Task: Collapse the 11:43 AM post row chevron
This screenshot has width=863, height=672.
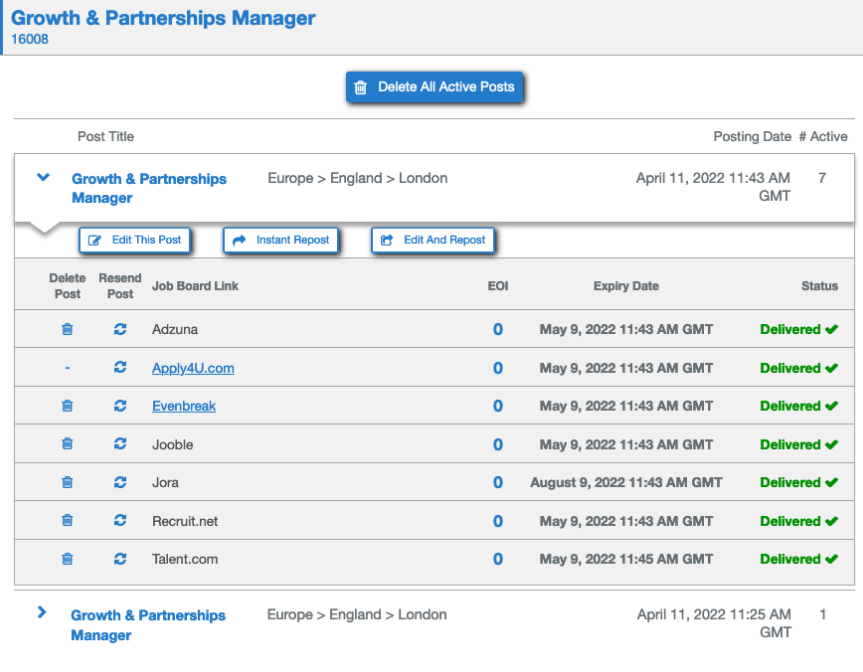Action: click(x=43, y=177)
